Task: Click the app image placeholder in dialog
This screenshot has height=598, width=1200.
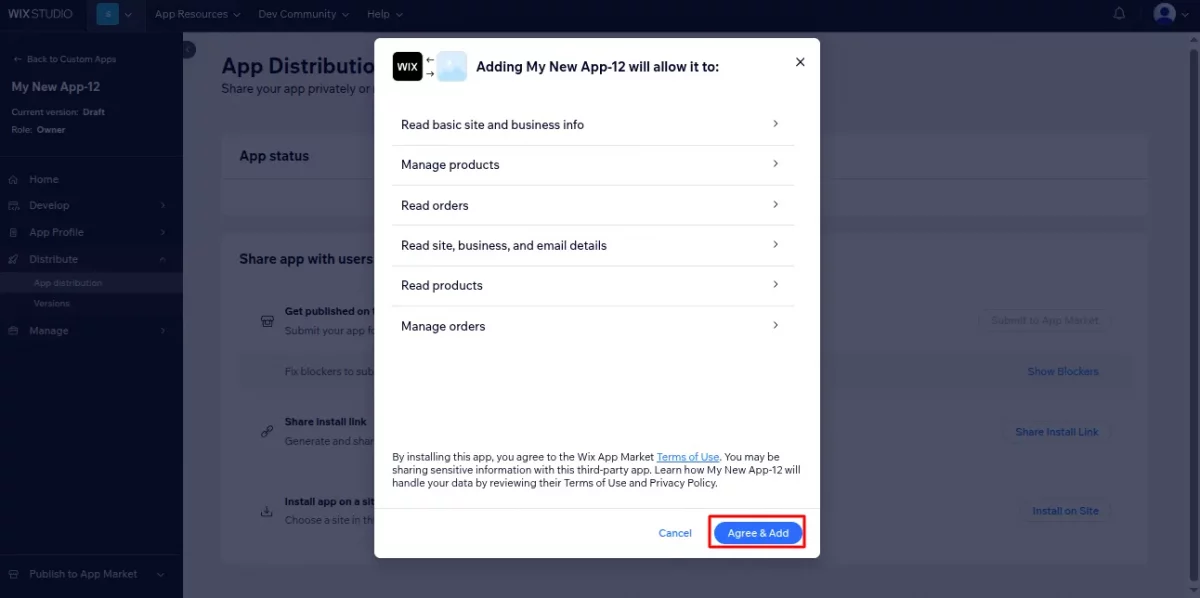Action: [x=452, y=66]
